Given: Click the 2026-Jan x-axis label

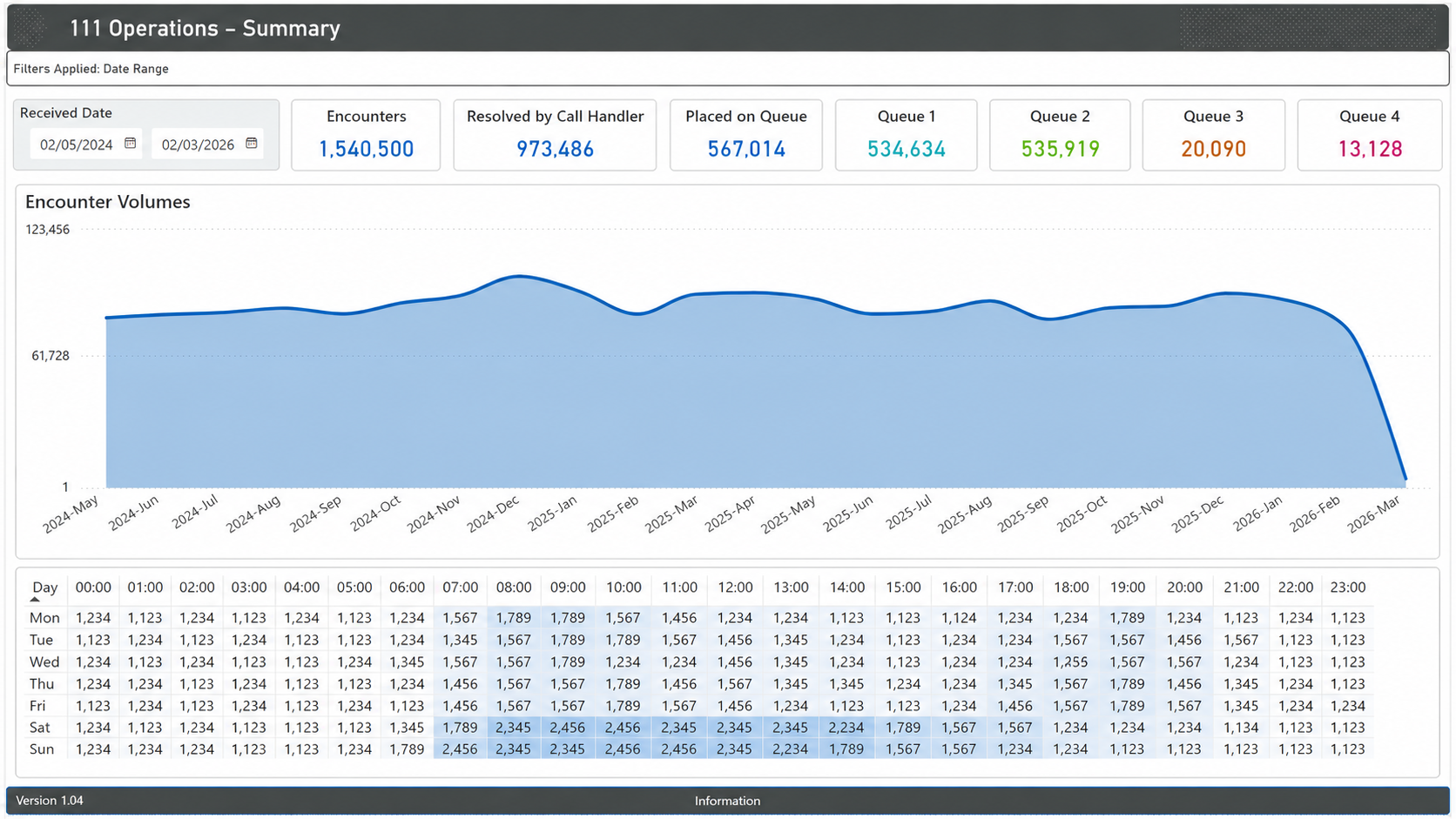Looking at the screenshot, I should 1258,514.
